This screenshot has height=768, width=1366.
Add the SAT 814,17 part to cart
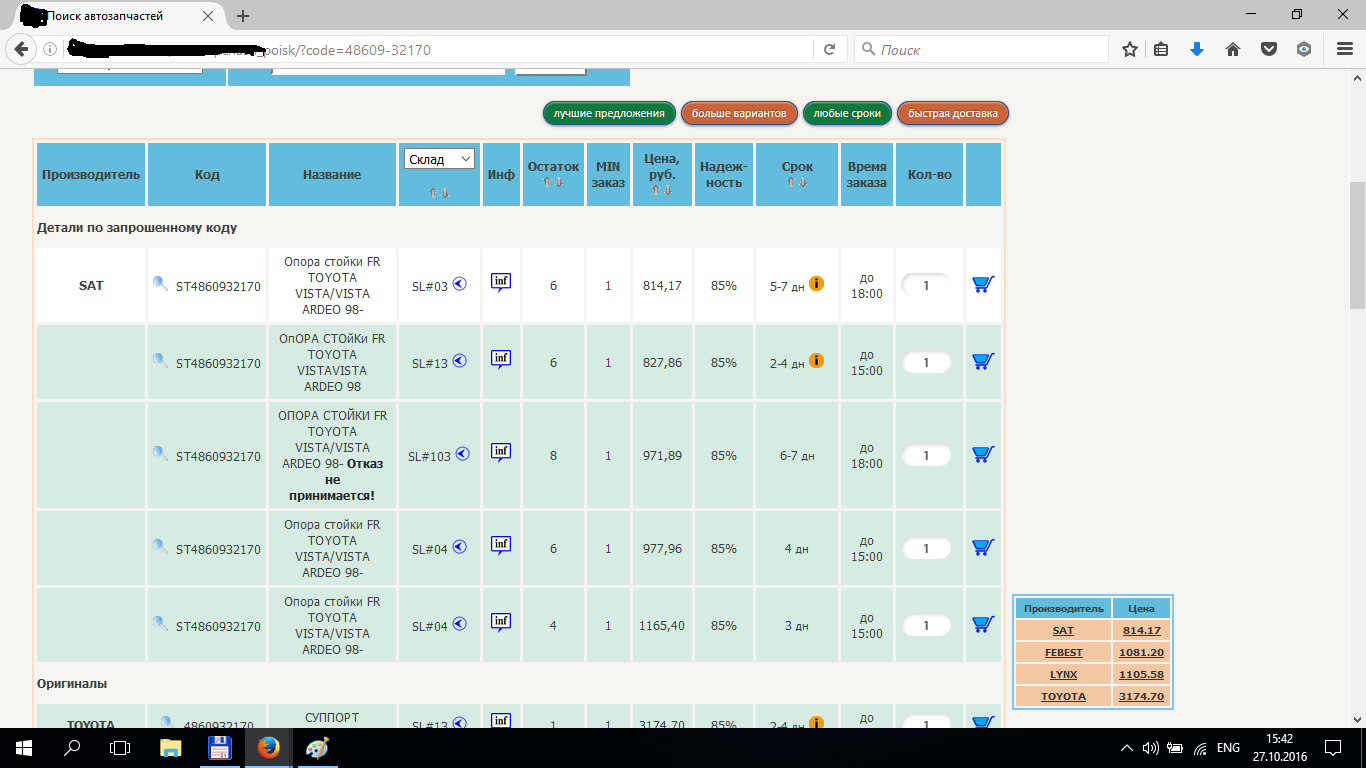click(982, 285)
